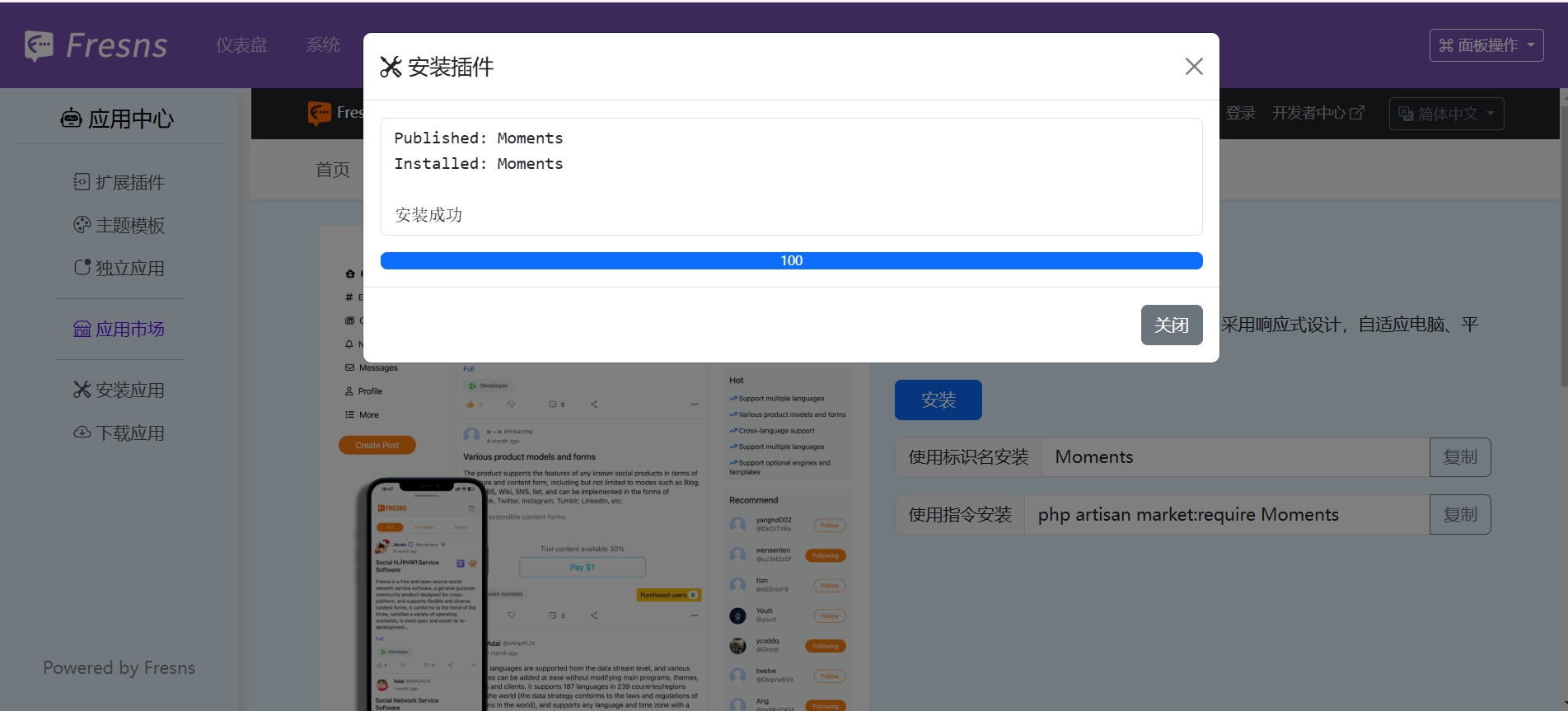Click the gray 关闭 button
The height and width of the screenshot is (711, 1568).
tap(1171, 325)
